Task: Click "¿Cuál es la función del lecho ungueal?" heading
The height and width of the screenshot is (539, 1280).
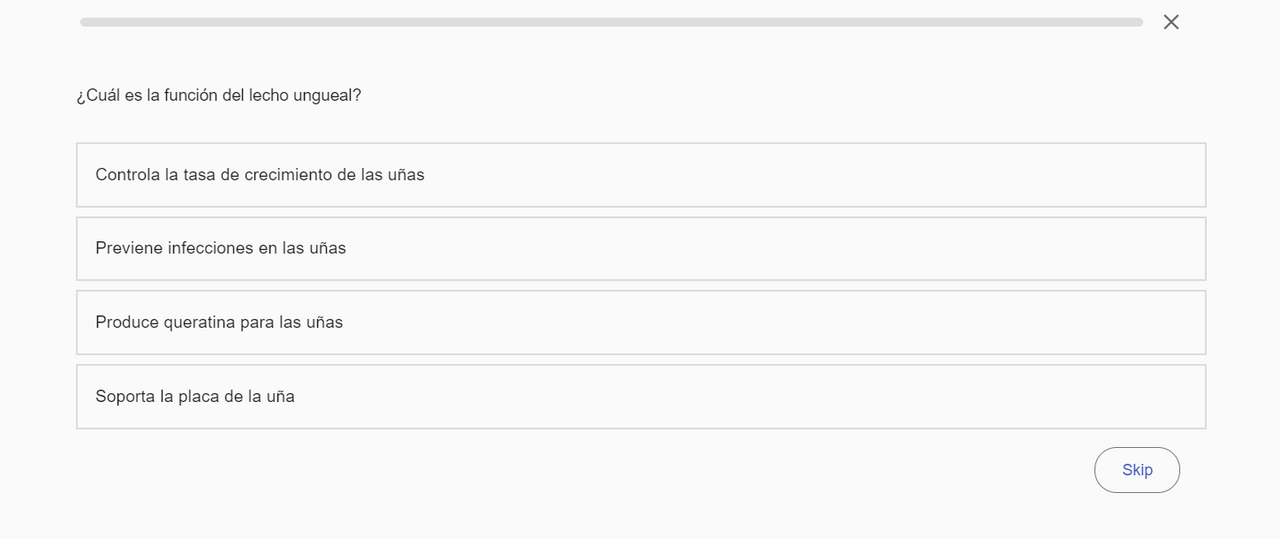Action: click(x=219, y=95)
